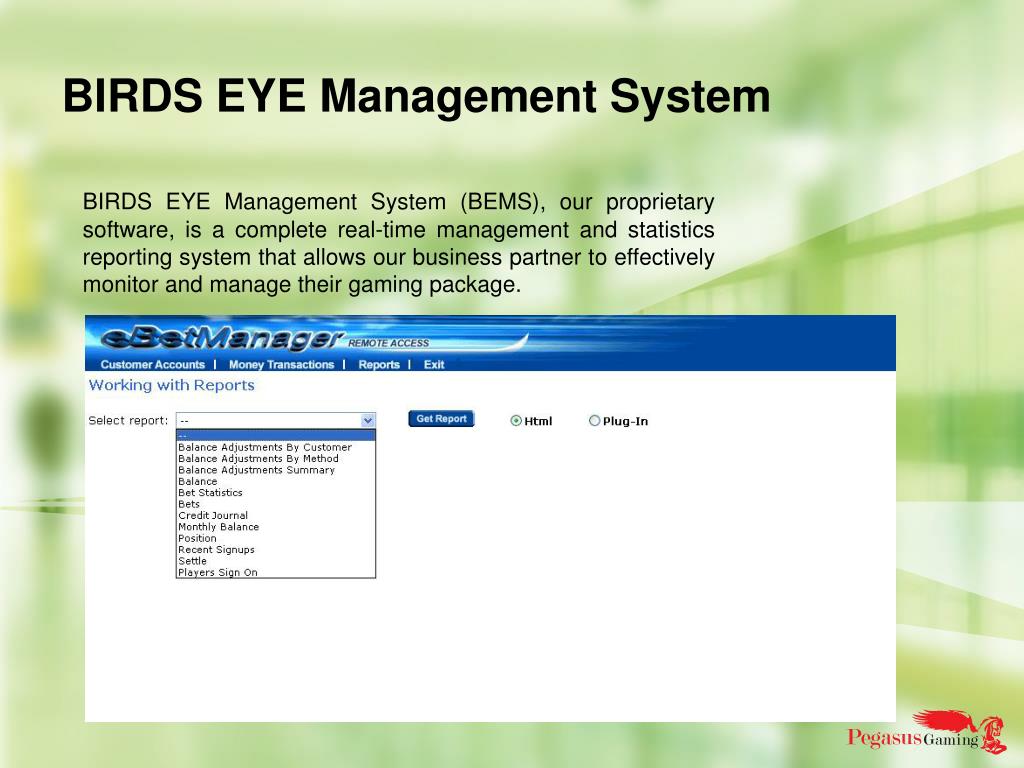Open the Money Transactions menu
1024x768 pixels.
coord(281,364)
